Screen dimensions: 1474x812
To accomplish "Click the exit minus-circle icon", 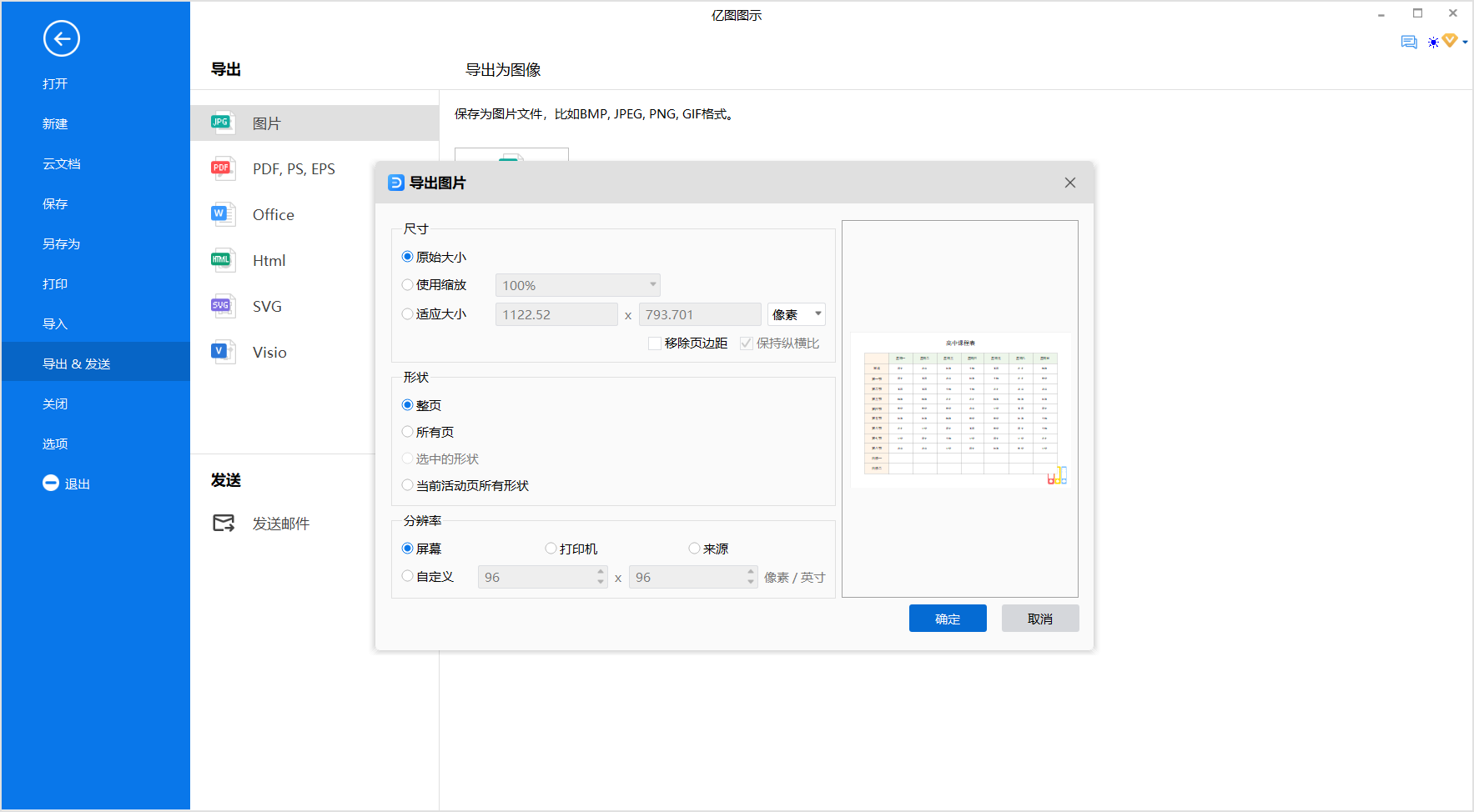I will pos(51,483).
